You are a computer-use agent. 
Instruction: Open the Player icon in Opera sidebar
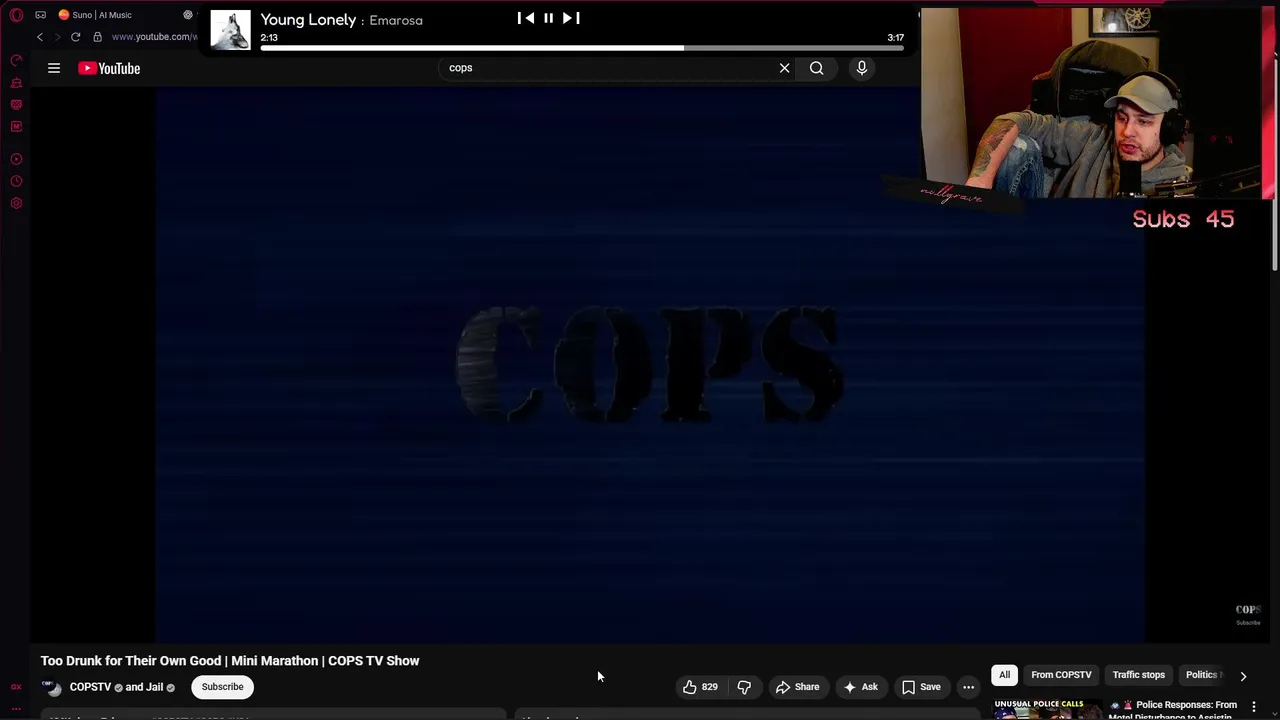(16, 159)
